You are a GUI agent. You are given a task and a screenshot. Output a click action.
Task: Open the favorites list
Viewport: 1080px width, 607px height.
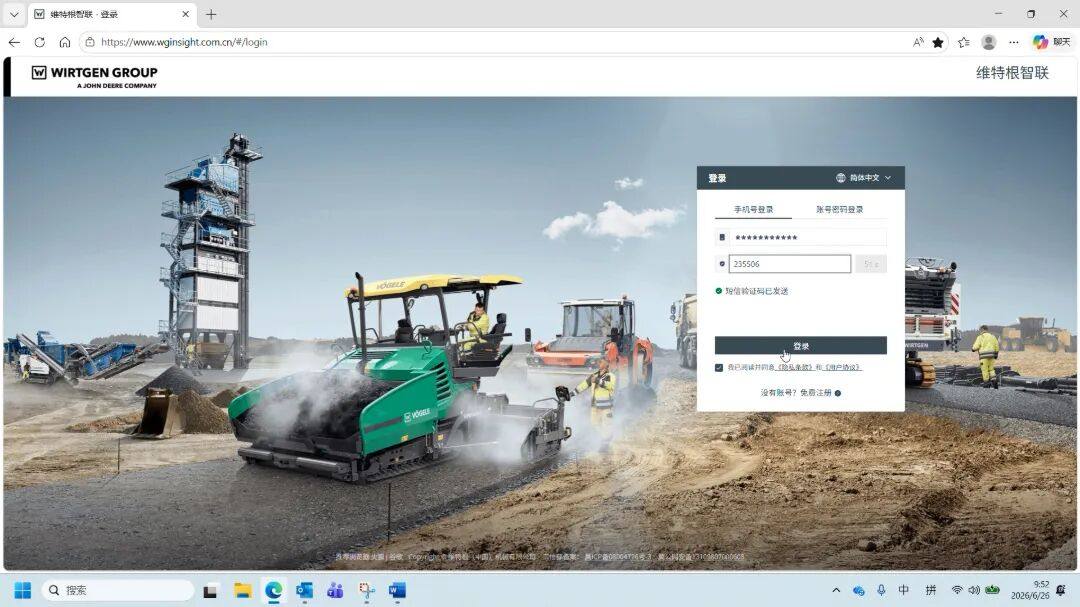[964, 42]
